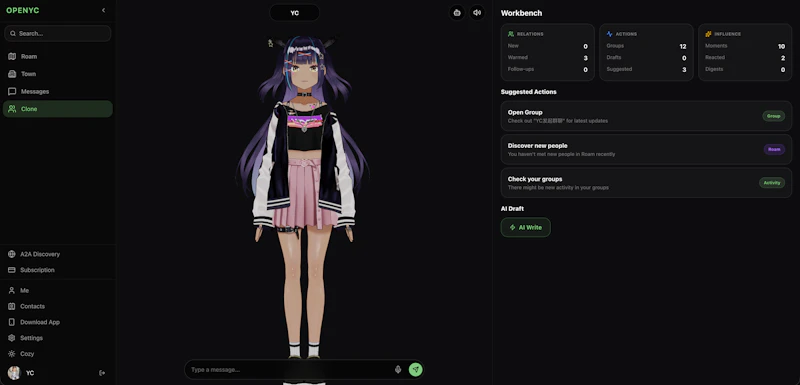The height and width of the screenshot is (385, 800).
Task: Open Contacts from the sidebar
Action: [x=58, y=306]
